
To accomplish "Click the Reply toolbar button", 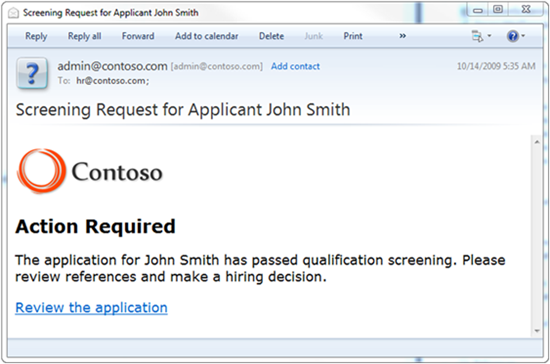I will (36, 36).
